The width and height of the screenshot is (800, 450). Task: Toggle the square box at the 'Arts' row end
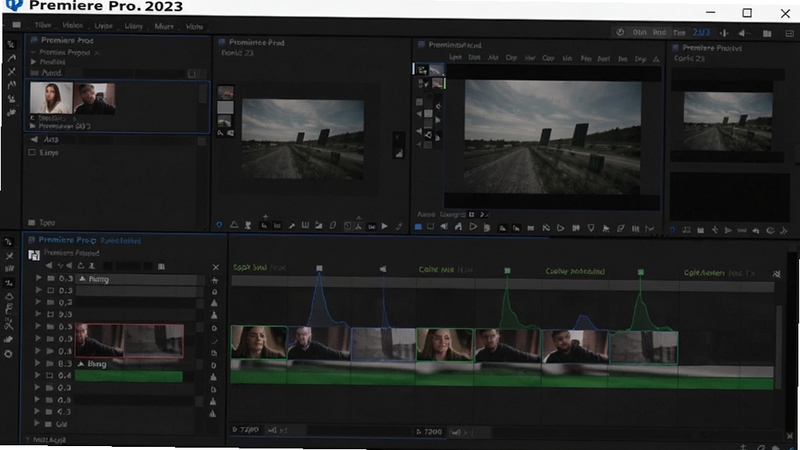(x=202, y=141)
